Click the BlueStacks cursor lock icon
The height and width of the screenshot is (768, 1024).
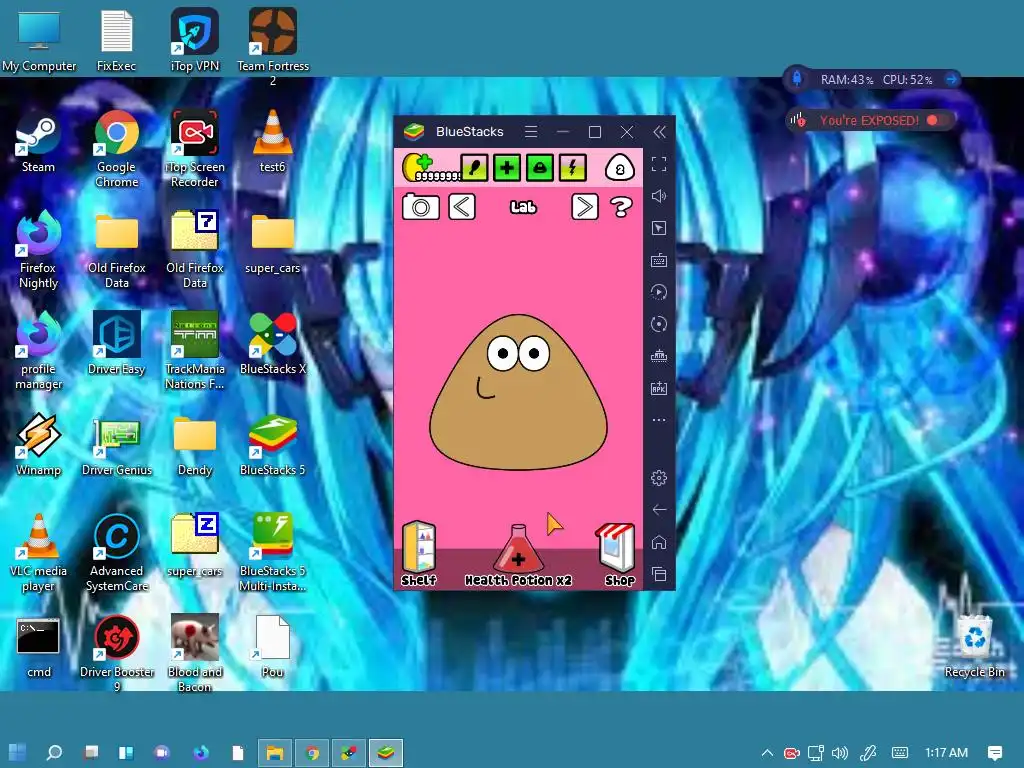coord(659,228)
